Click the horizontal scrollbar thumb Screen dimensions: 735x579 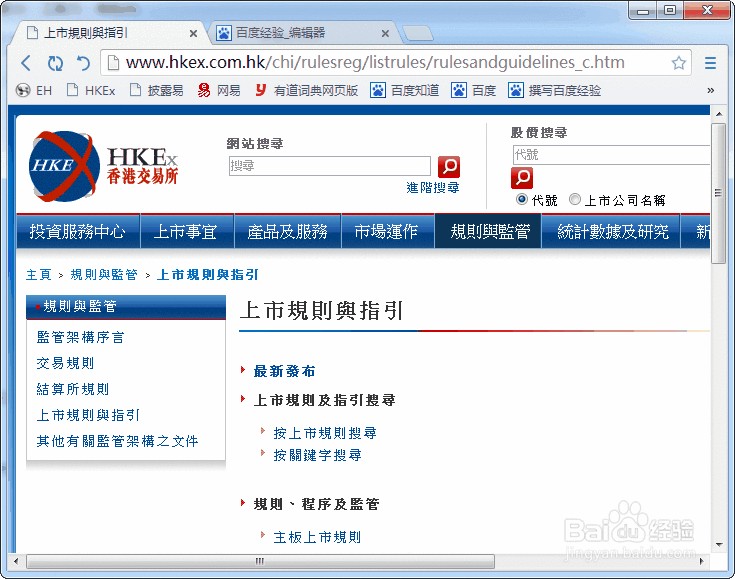click(260, 561)
